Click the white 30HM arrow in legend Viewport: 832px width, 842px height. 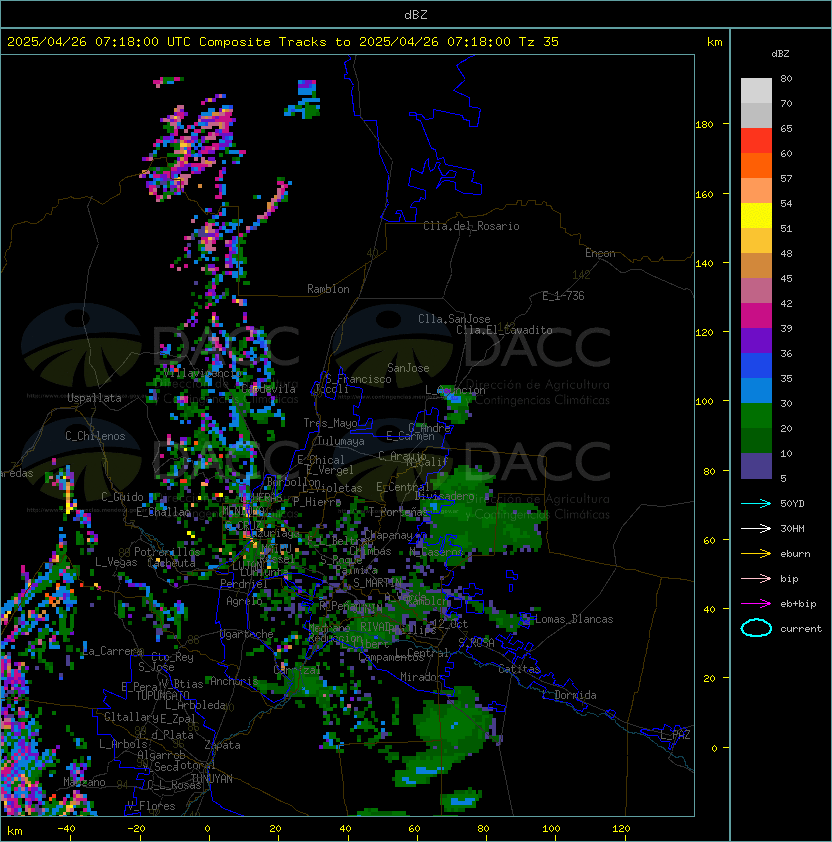pos(756,529)
